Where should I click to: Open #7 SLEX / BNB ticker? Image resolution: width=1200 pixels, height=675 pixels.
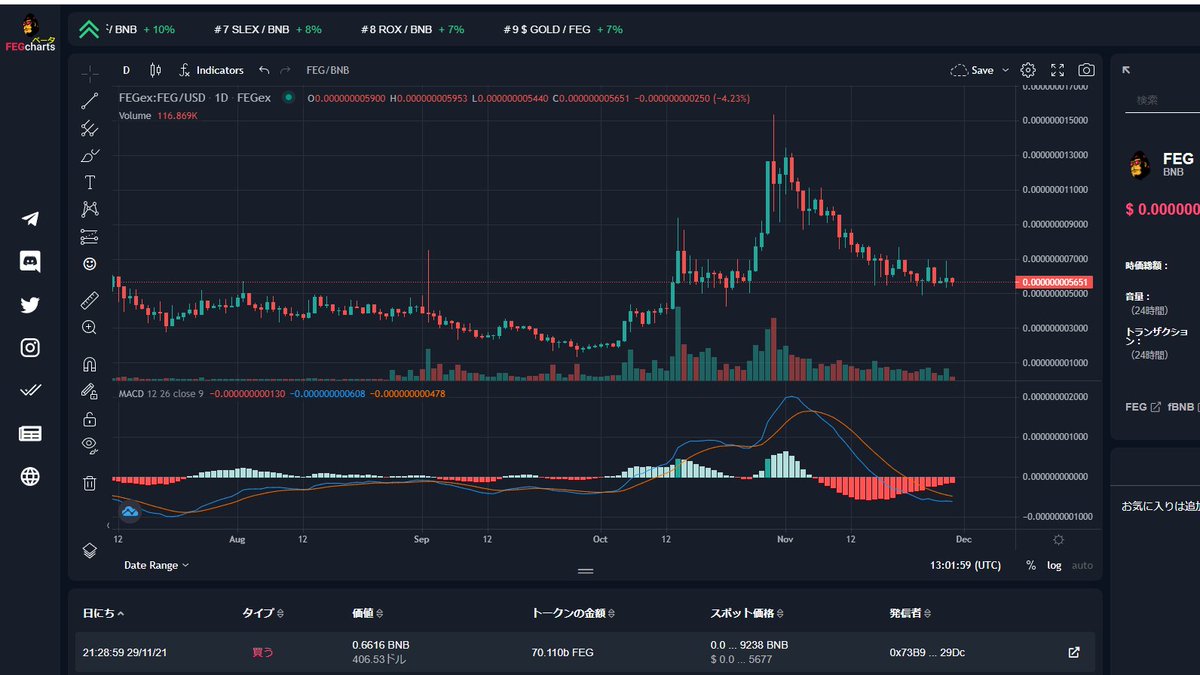[267, 29]
